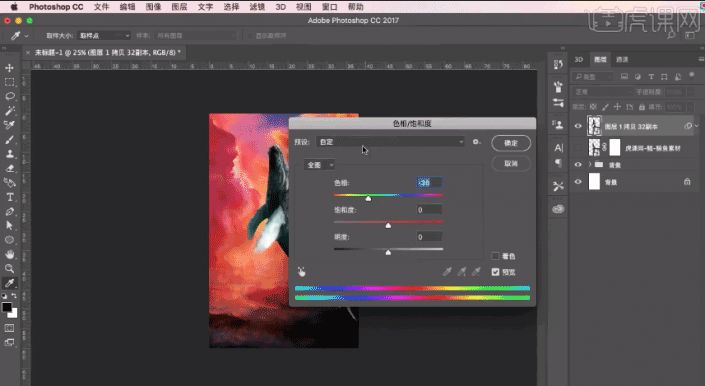This screenshot has height=386, width=705.
Task: Select the Zoom tool
Action: tap(9, 269)
